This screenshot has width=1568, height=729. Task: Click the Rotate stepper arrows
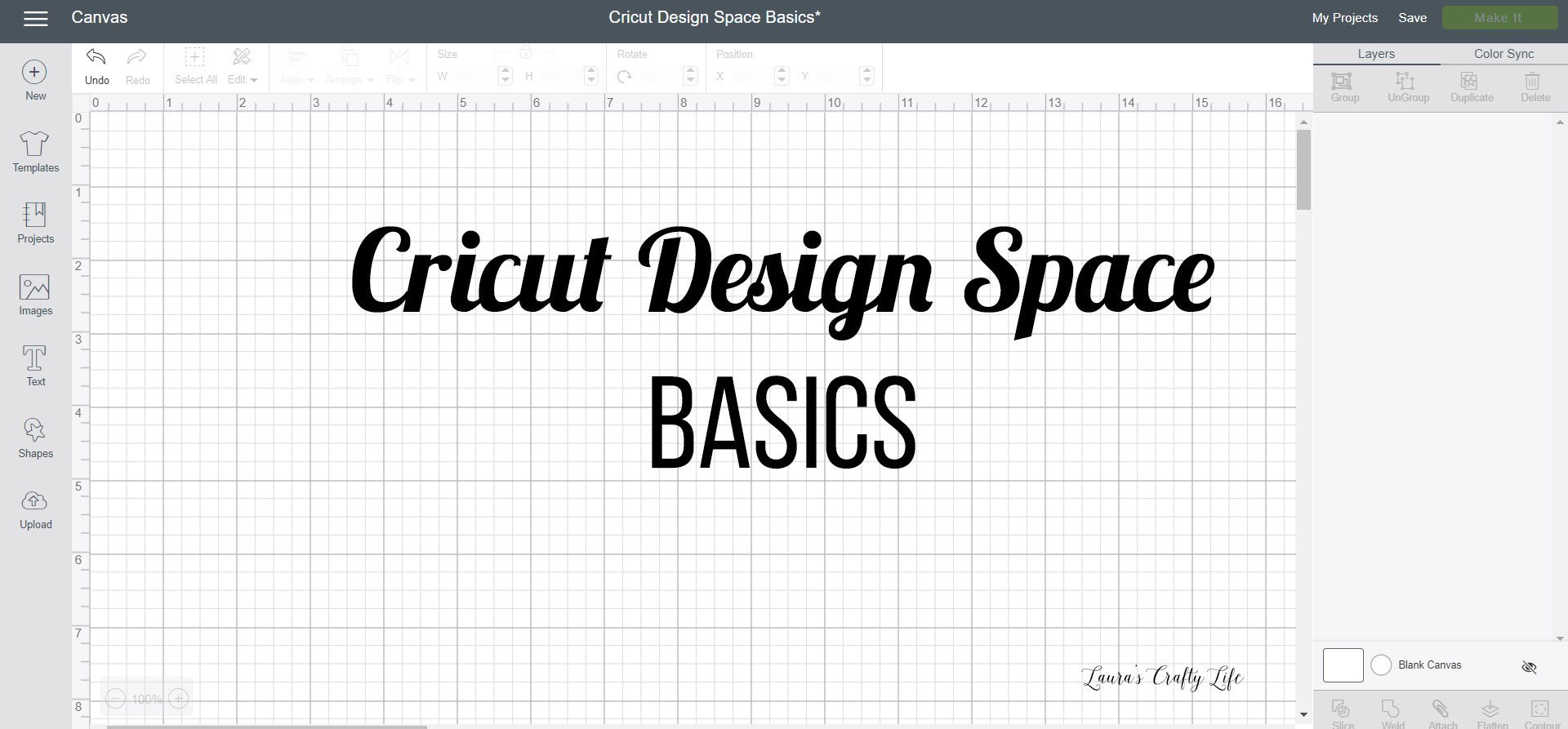[x=691, y=76]
